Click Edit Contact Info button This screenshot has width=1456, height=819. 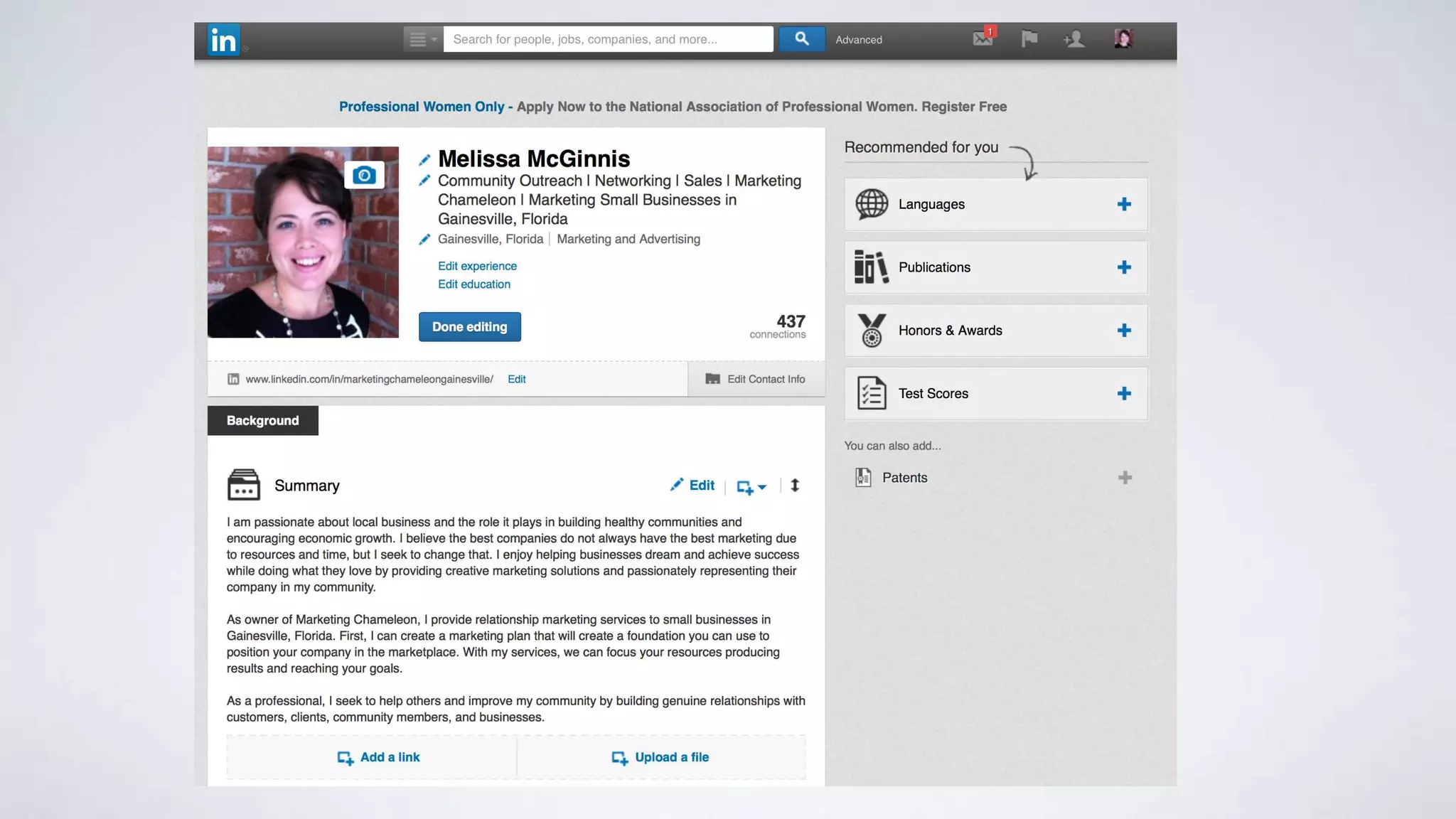[x=756, y=379]
